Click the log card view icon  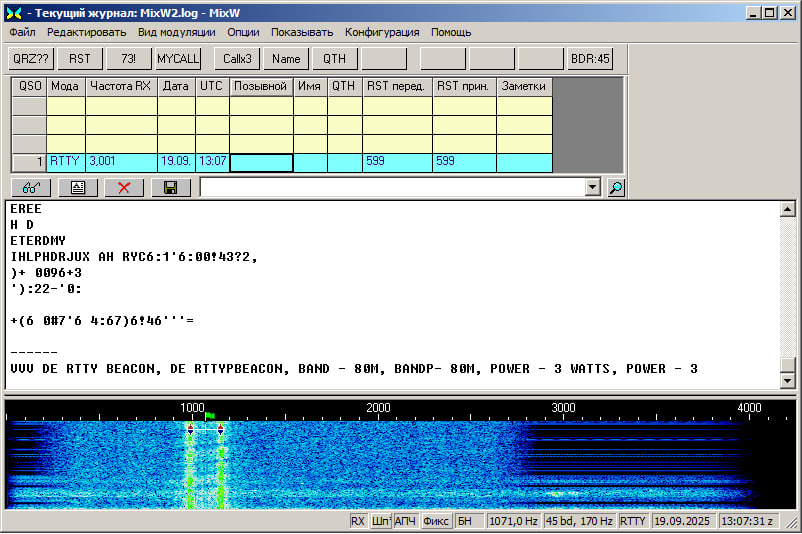coord(78,188)
